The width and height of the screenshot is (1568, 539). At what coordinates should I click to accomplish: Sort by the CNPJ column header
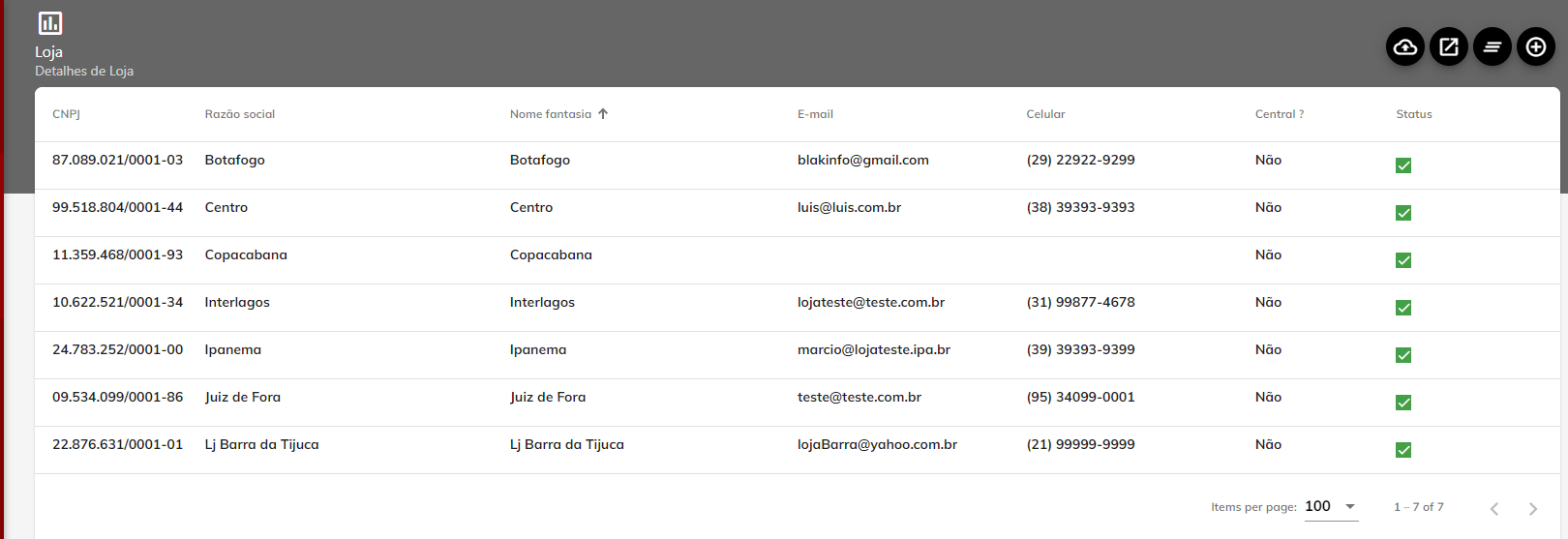(x=66, y=114)
